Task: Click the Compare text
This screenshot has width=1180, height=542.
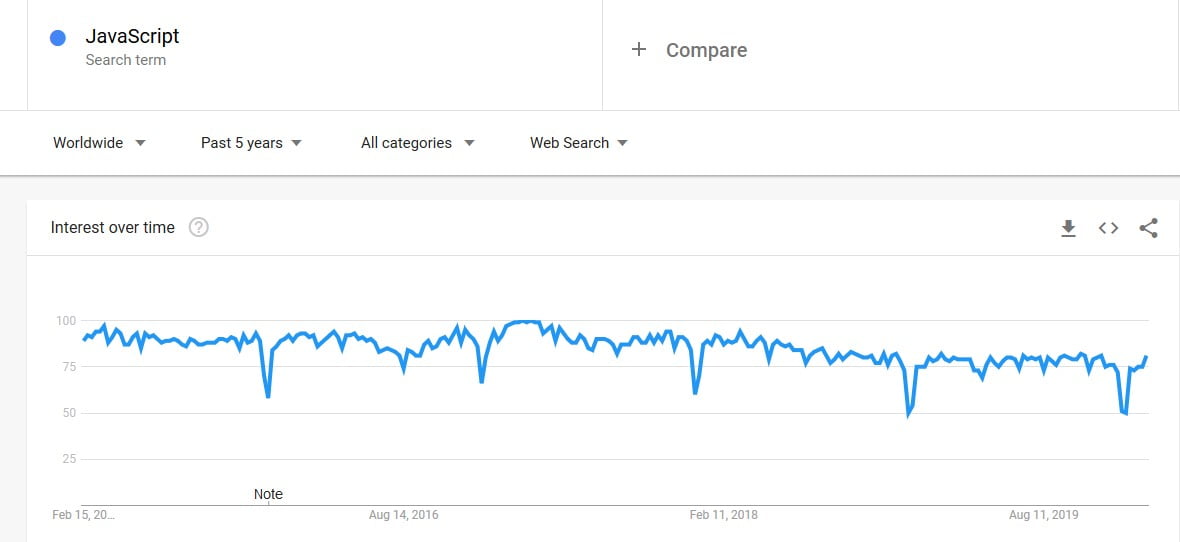Action: [706, 50]
